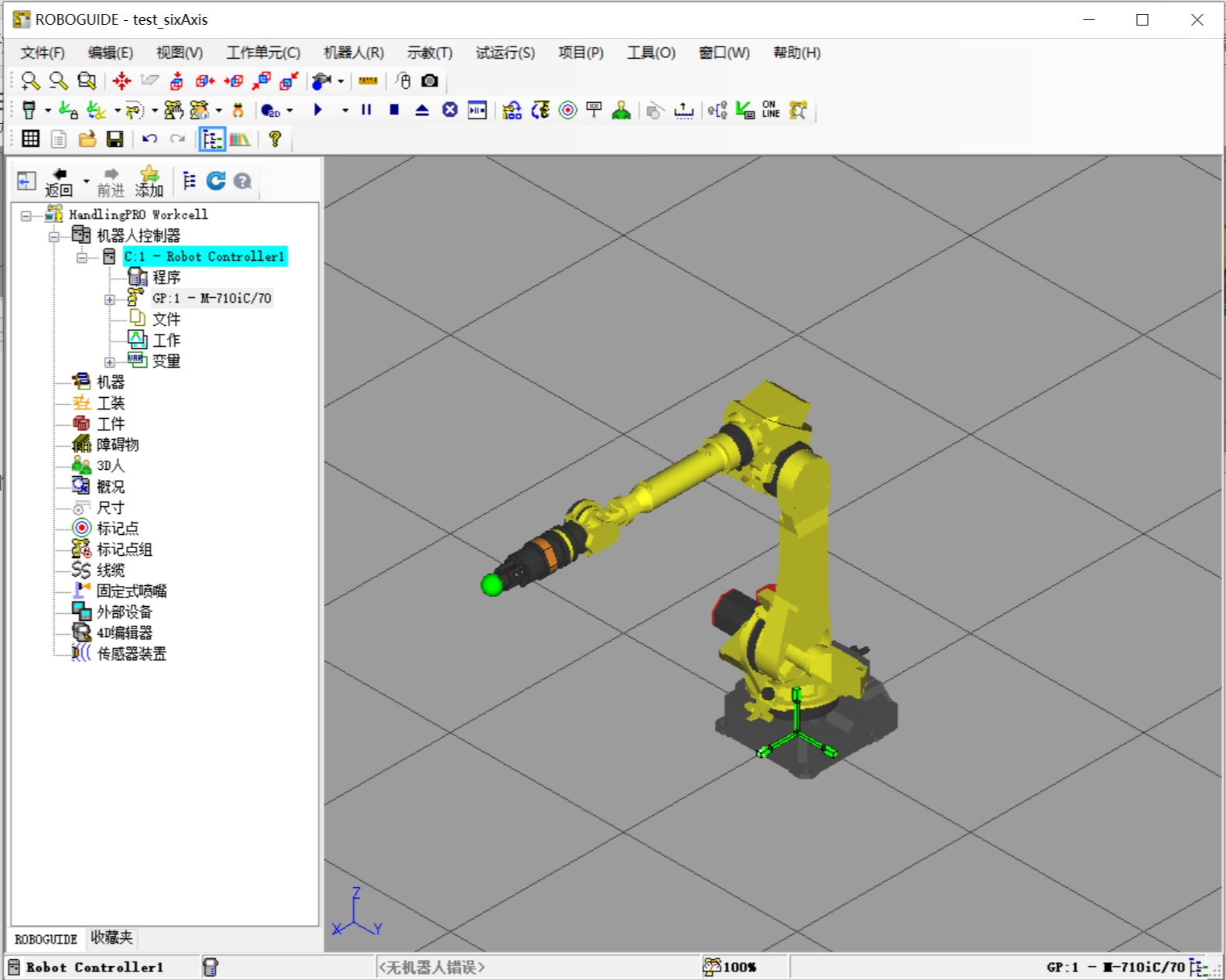
Task: Select the 传感器装置 tree item
Action: 132,653
